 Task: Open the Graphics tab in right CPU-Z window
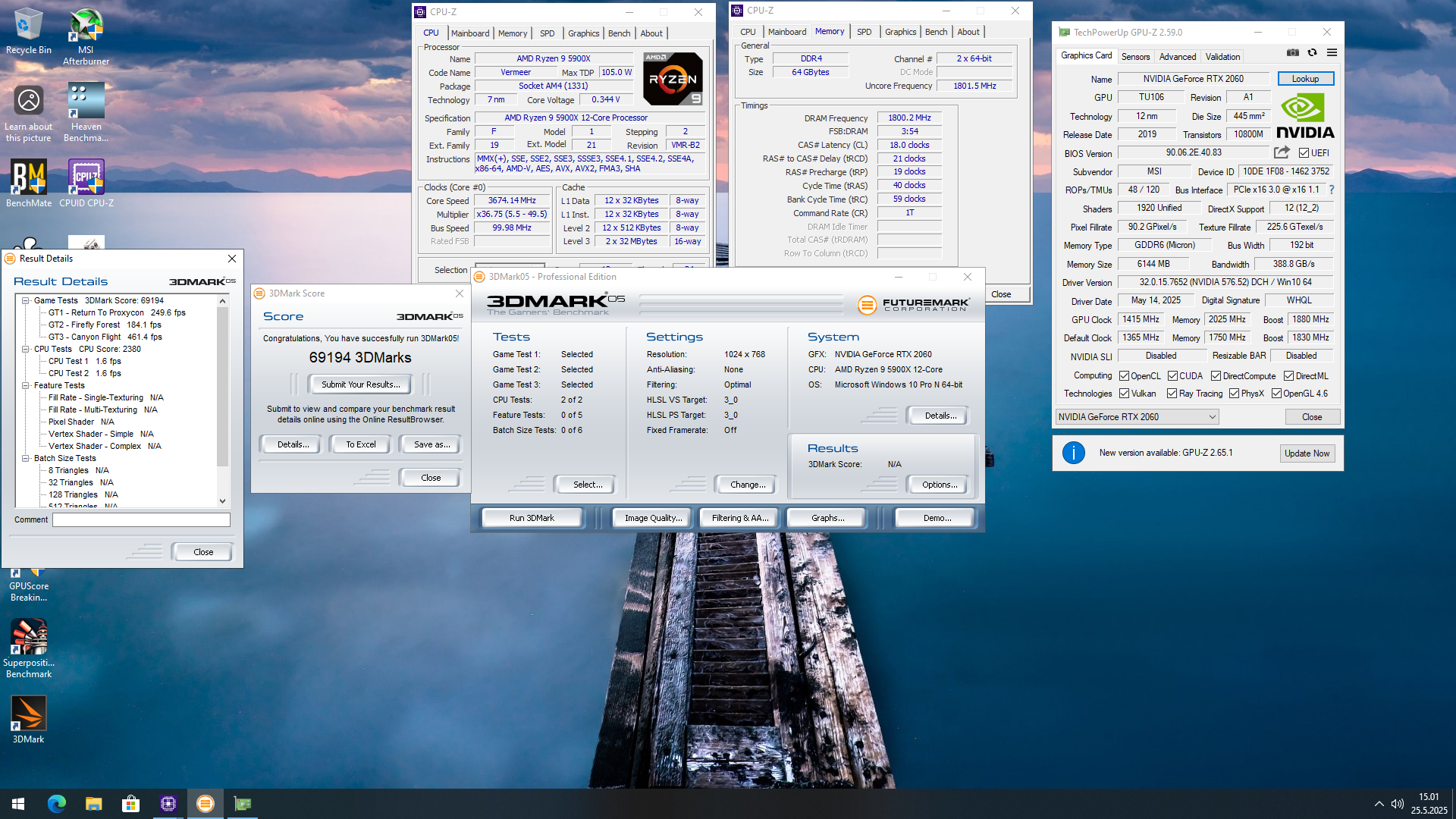(900, 32)
